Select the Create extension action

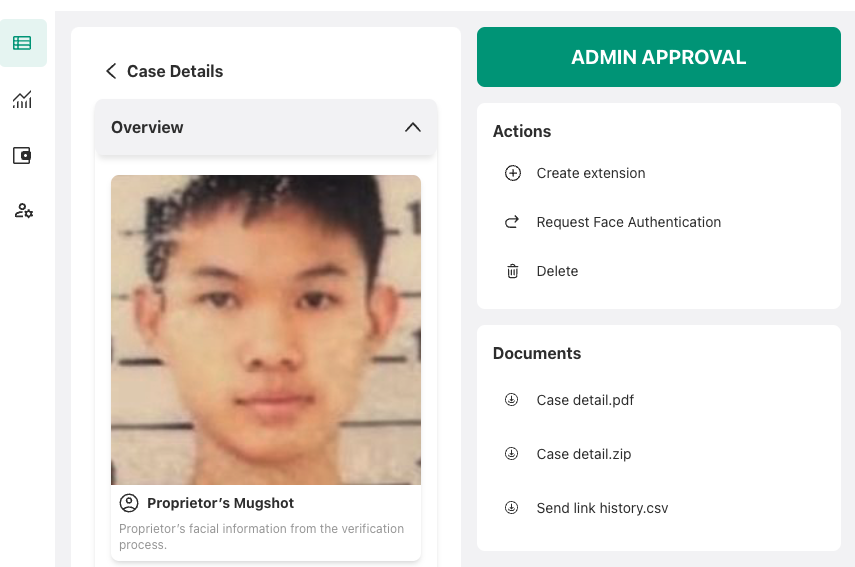(x=591, y=173)
